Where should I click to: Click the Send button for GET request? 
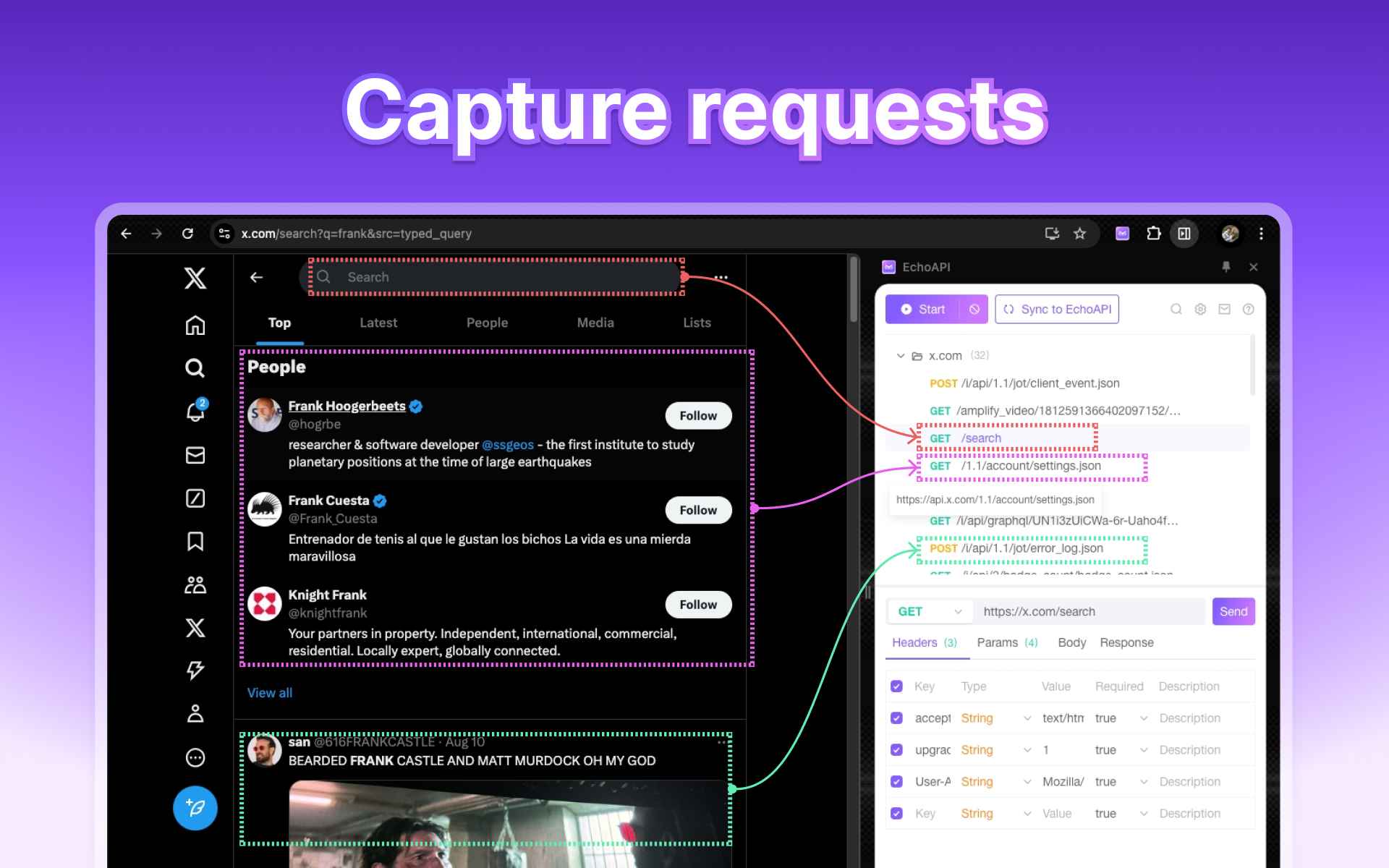click(1233, 611)
